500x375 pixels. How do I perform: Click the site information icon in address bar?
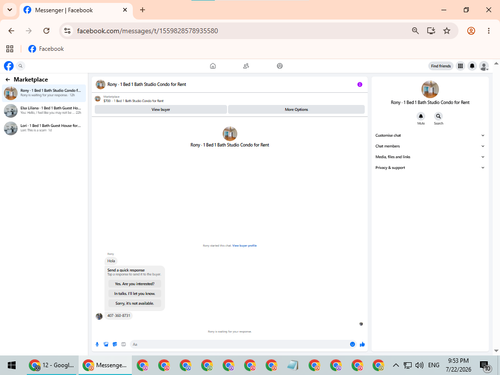(x=67, y=31)
